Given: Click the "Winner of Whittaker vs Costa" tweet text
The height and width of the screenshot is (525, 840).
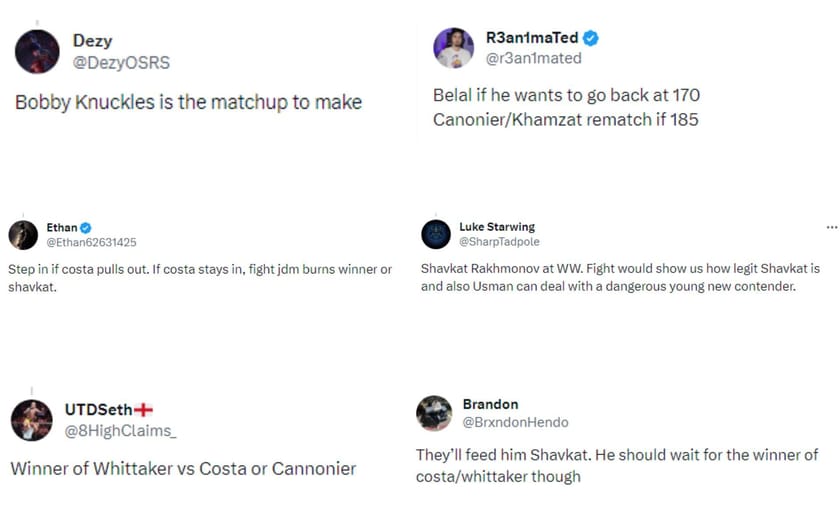Looking at the screenshot, I should click(183, 468).
